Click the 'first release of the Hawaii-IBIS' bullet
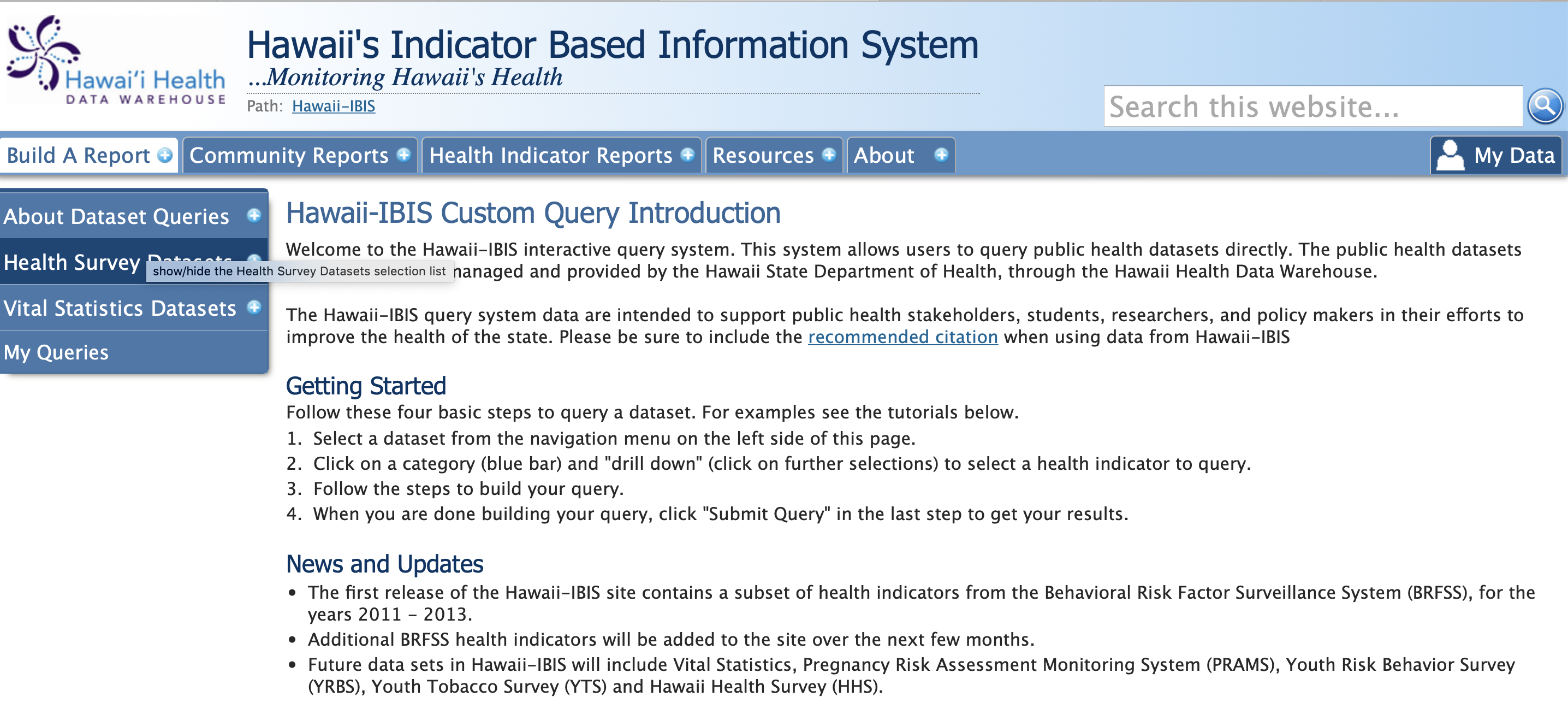 pyautogui.click(x=921, y=603)
